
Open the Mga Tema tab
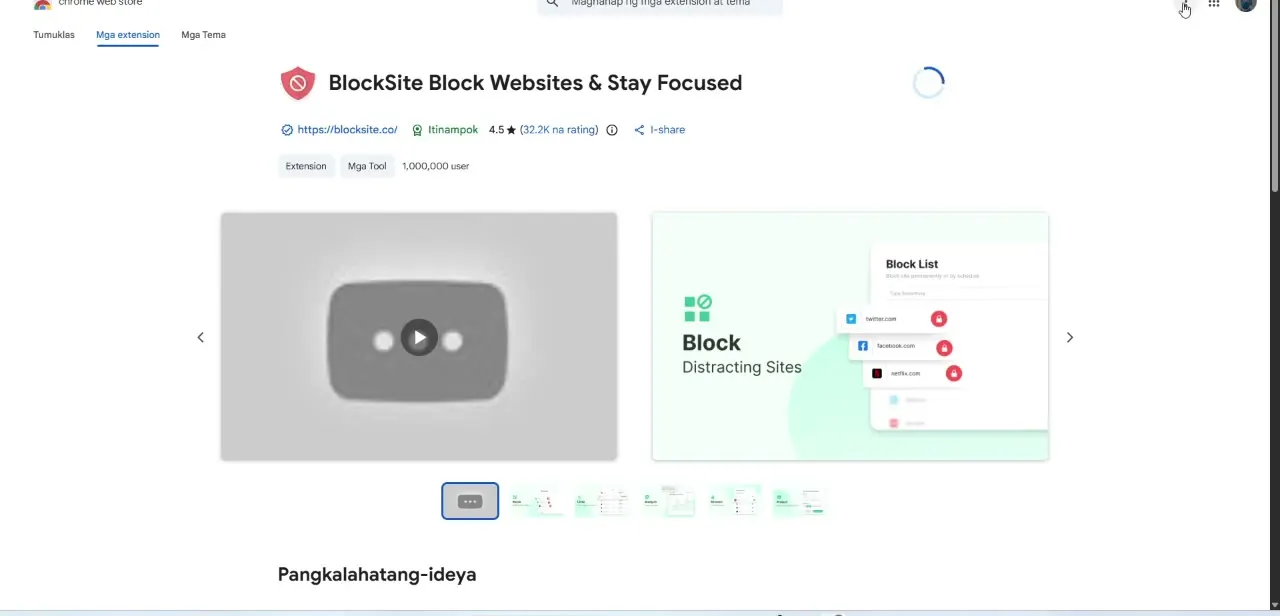[203, 35]
